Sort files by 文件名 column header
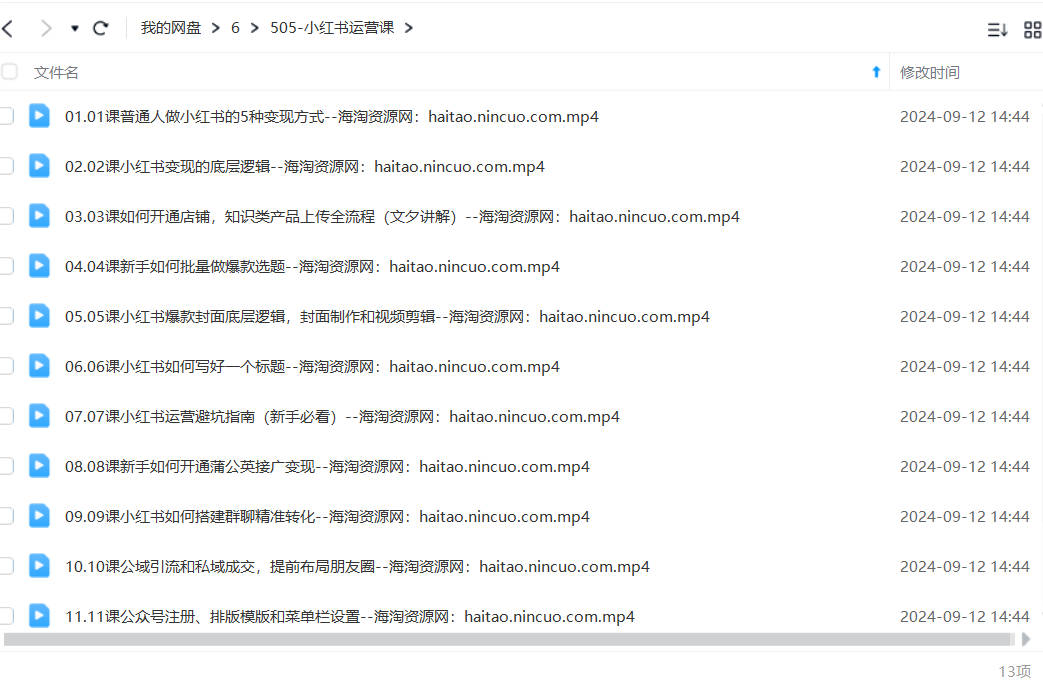This screenshot has height=685, width=1043. tap(56, 72)
